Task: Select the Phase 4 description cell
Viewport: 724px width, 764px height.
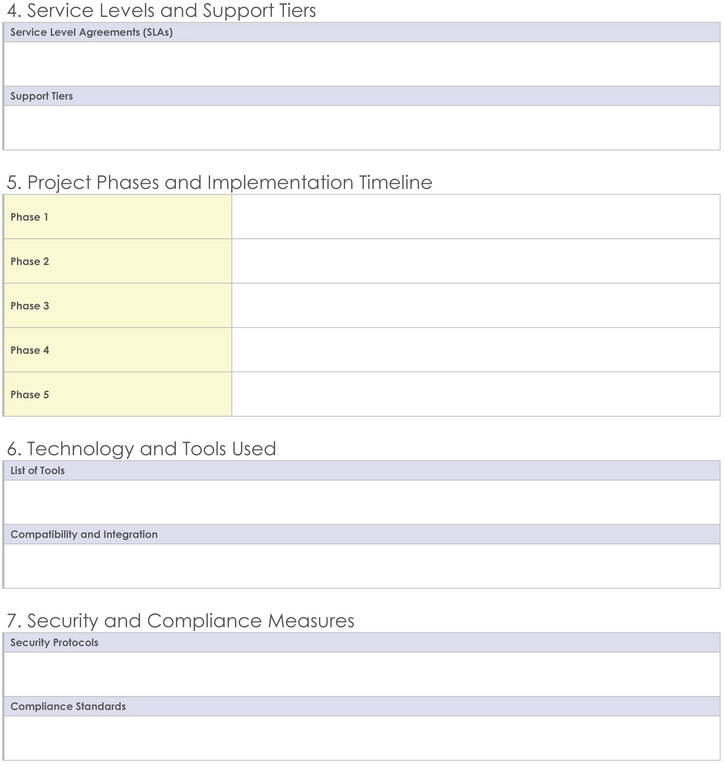Action: (476, 350)
